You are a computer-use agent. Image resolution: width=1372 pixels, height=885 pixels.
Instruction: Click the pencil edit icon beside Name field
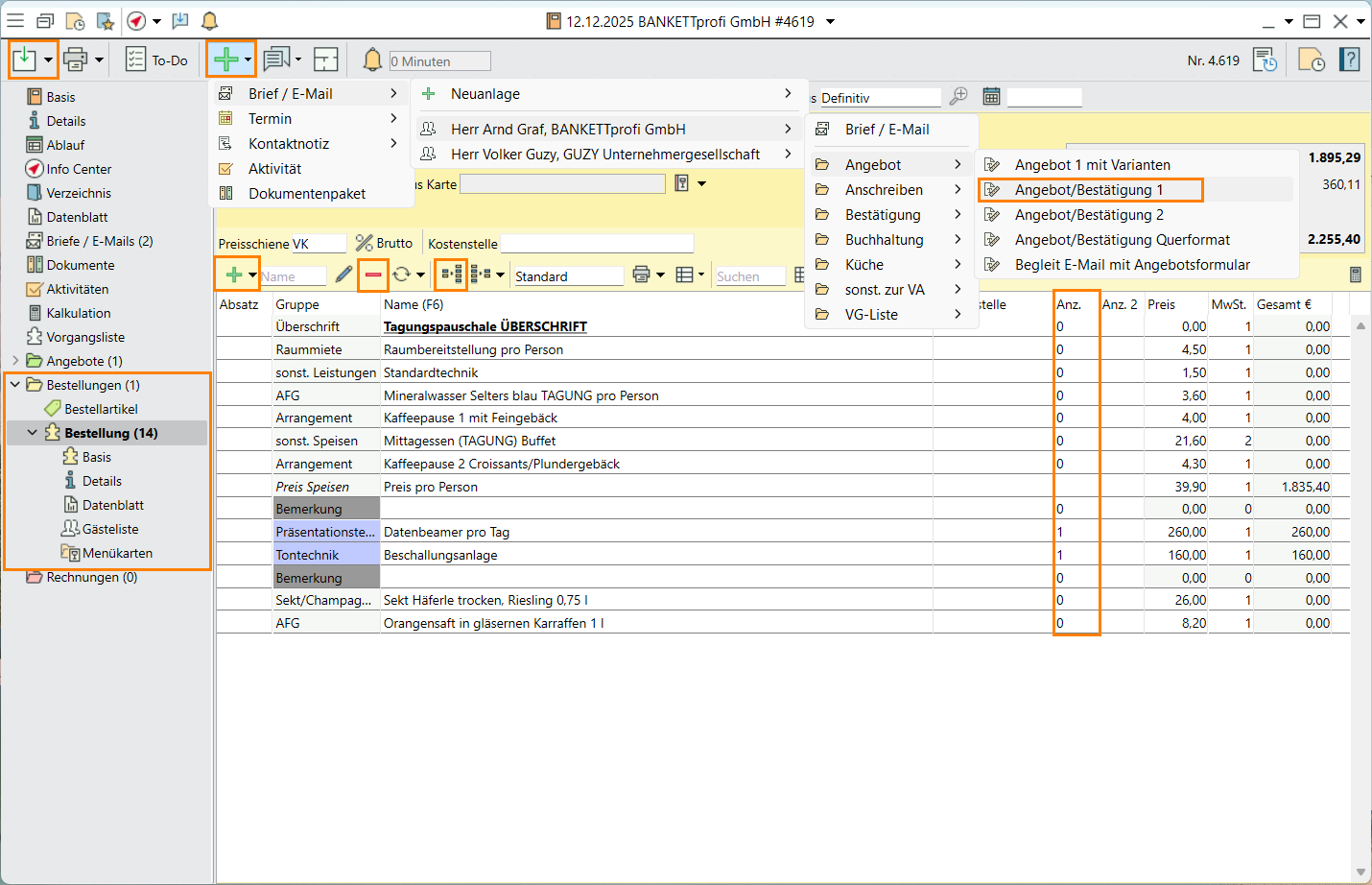click(343, 275)
